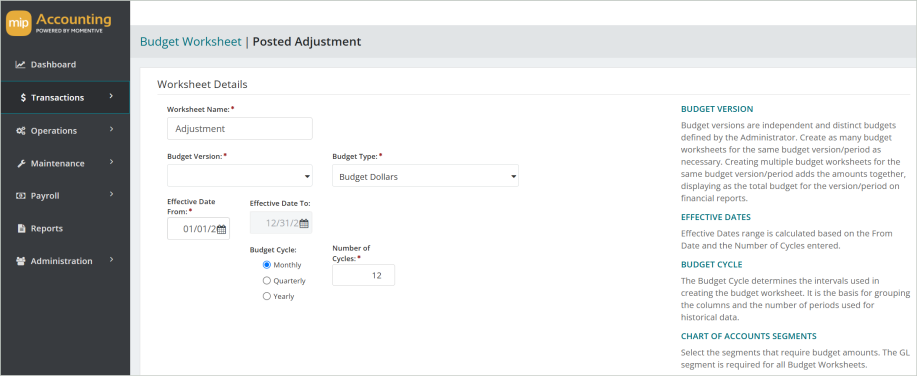
Task: Select the Quarterly budget cycle option
Action: tap(267, 281)
